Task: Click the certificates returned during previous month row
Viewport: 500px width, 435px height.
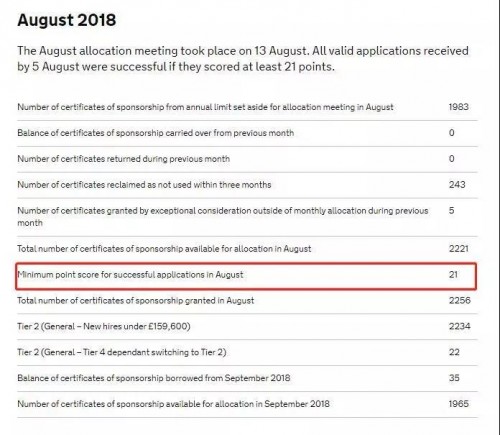Action: pos(247,159)
